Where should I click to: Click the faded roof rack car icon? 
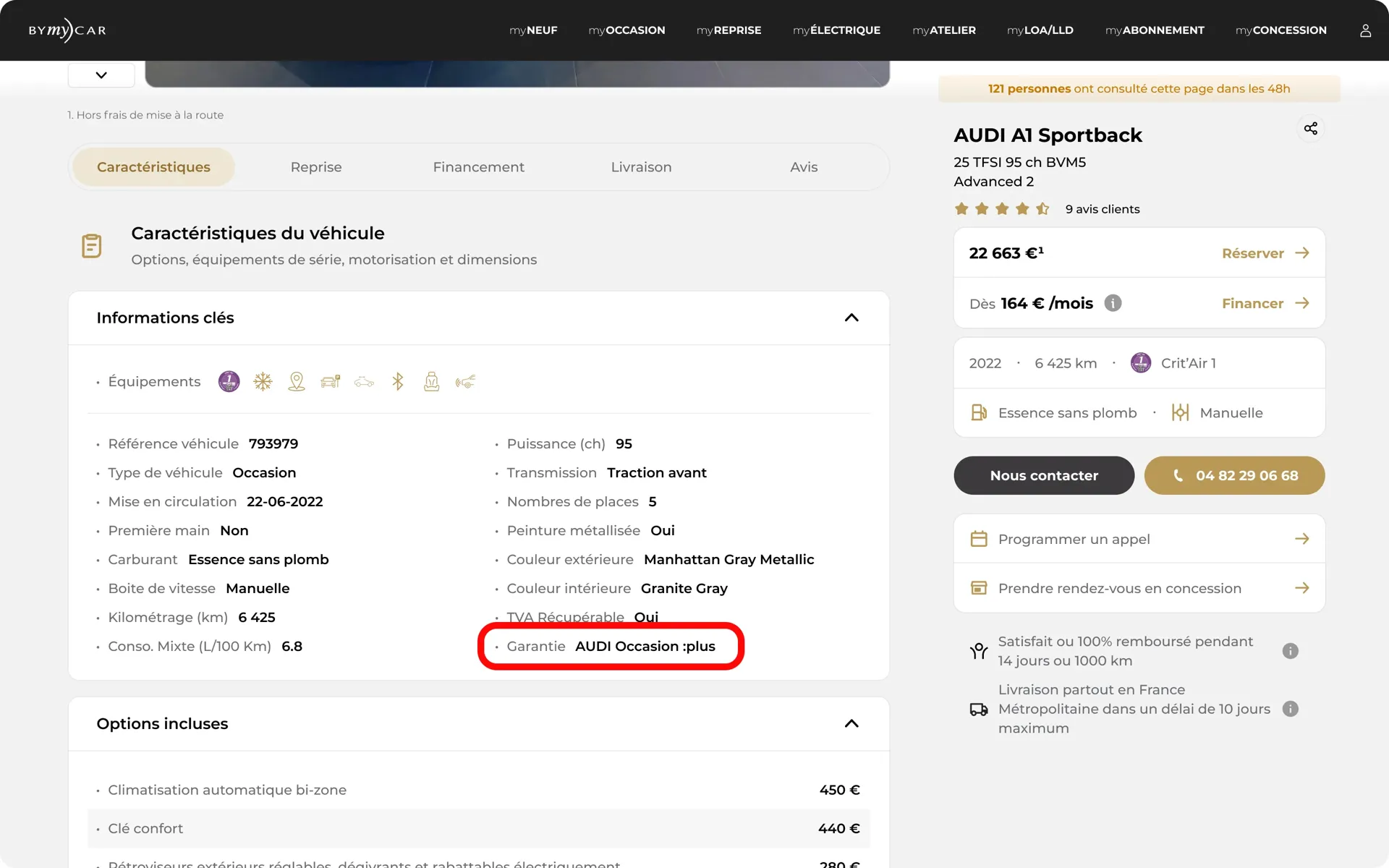[x=364, y=381]
